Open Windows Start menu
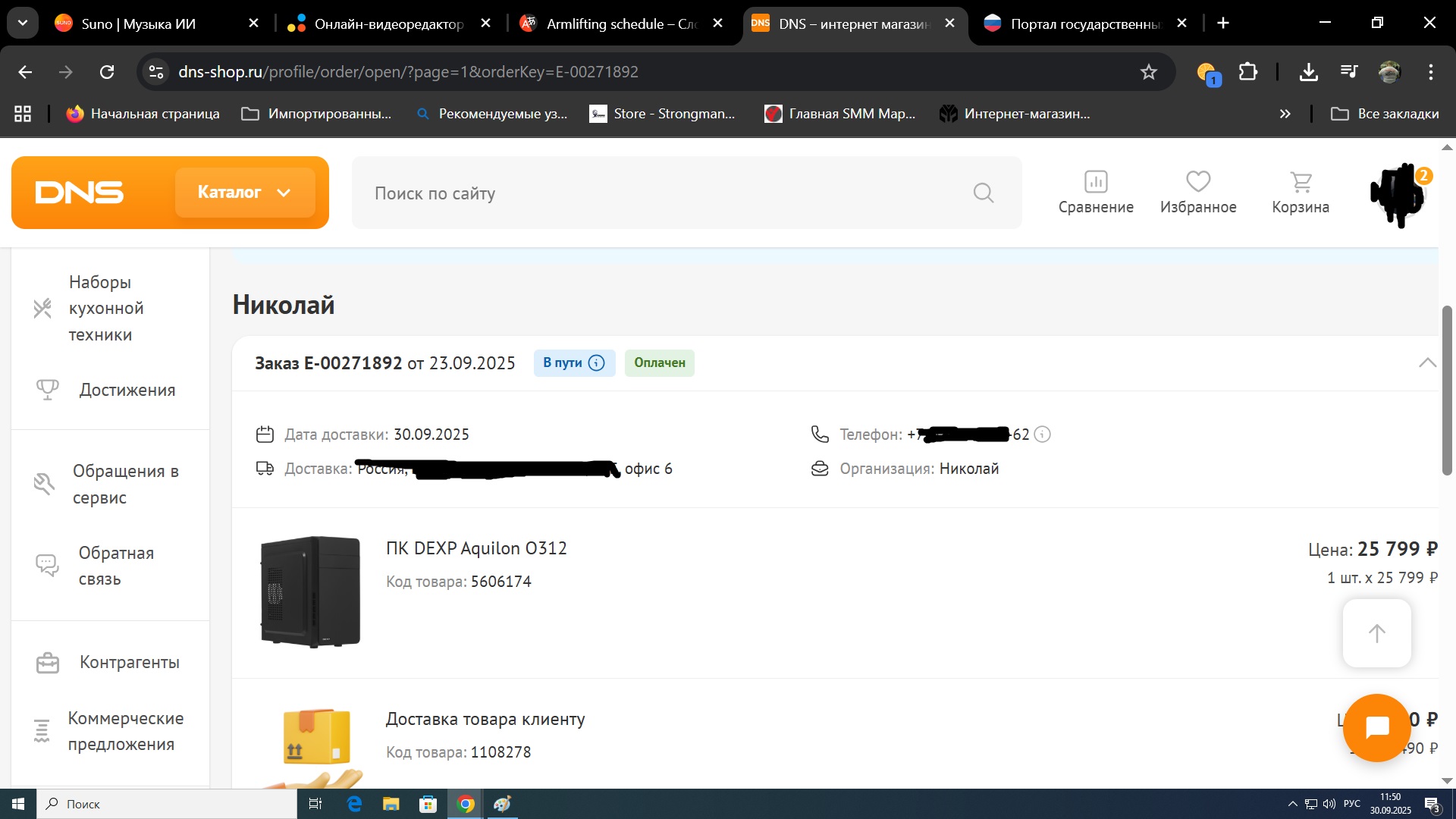This screenshot has width=1456, height=819. (18, 804)
